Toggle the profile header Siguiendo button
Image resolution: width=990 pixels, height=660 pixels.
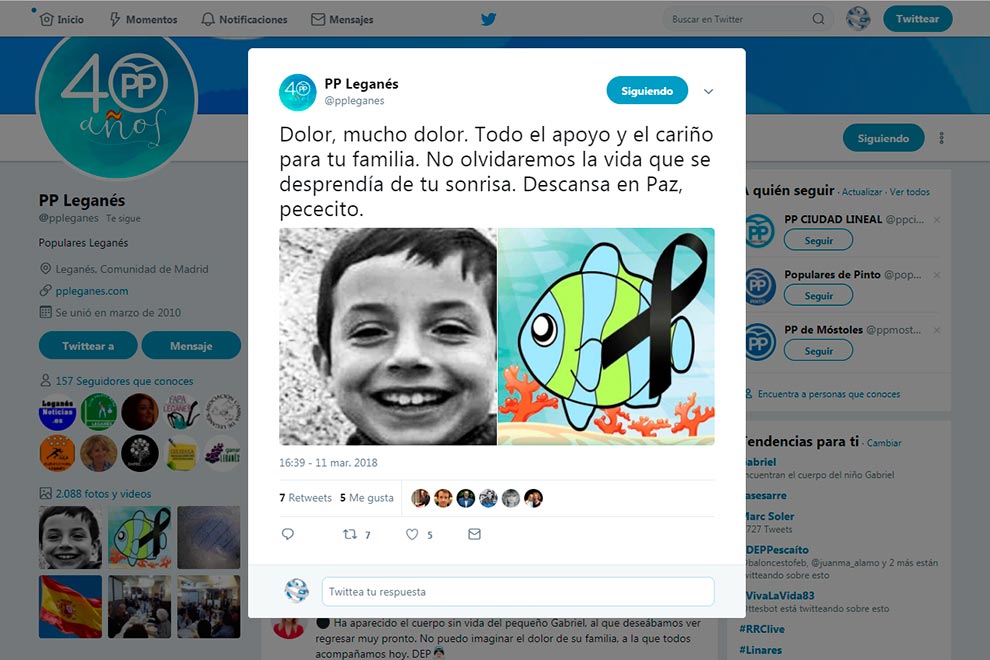(883, 138)
